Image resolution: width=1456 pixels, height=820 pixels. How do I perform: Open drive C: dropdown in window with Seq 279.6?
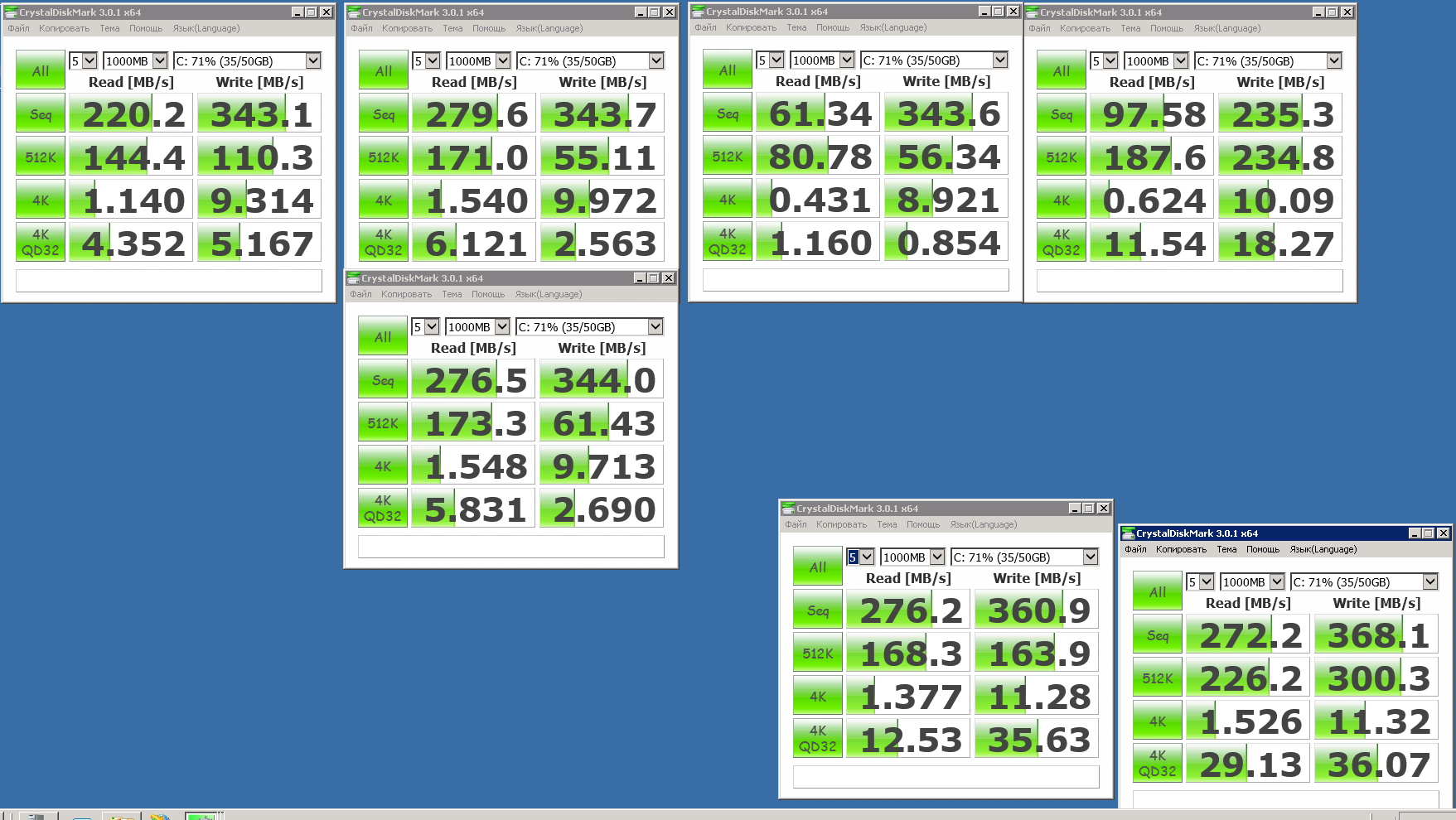click(x=590, y=60)
